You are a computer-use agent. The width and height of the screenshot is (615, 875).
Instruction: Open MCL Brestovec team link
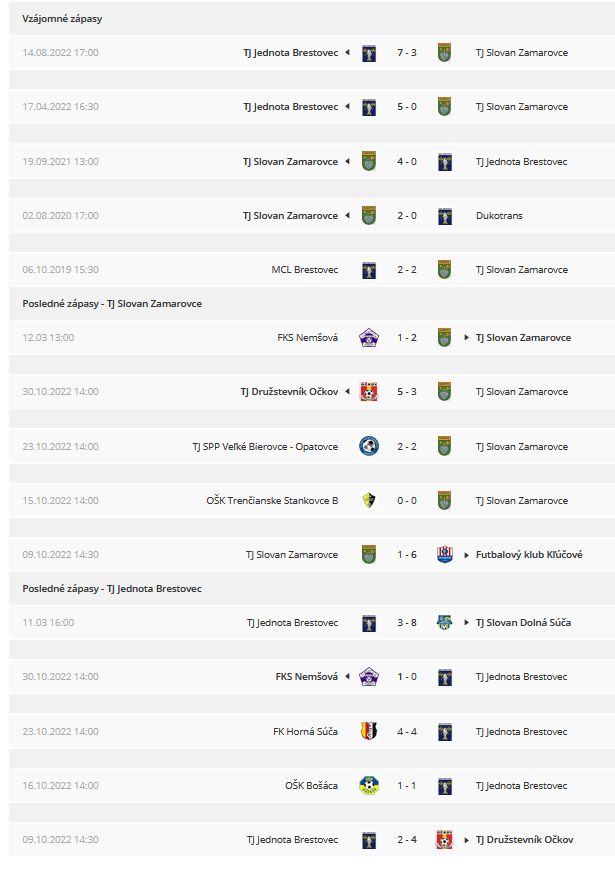[x=305, y=270]
